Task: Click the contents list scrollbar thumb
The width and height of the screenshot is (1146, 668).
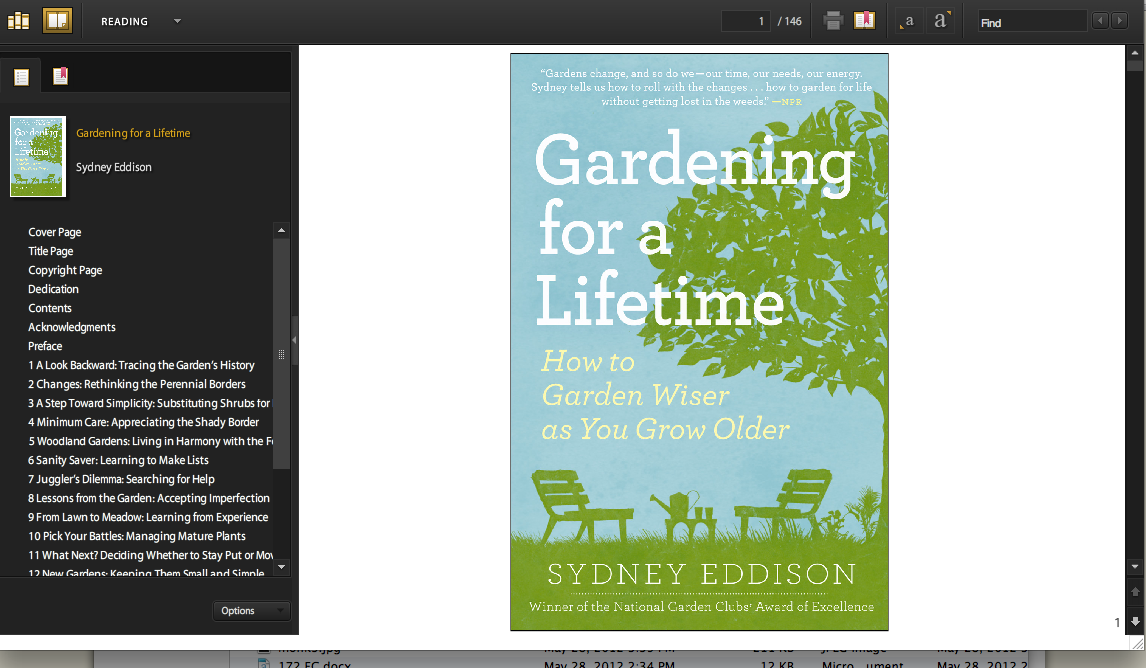Action: coord(281,354)
